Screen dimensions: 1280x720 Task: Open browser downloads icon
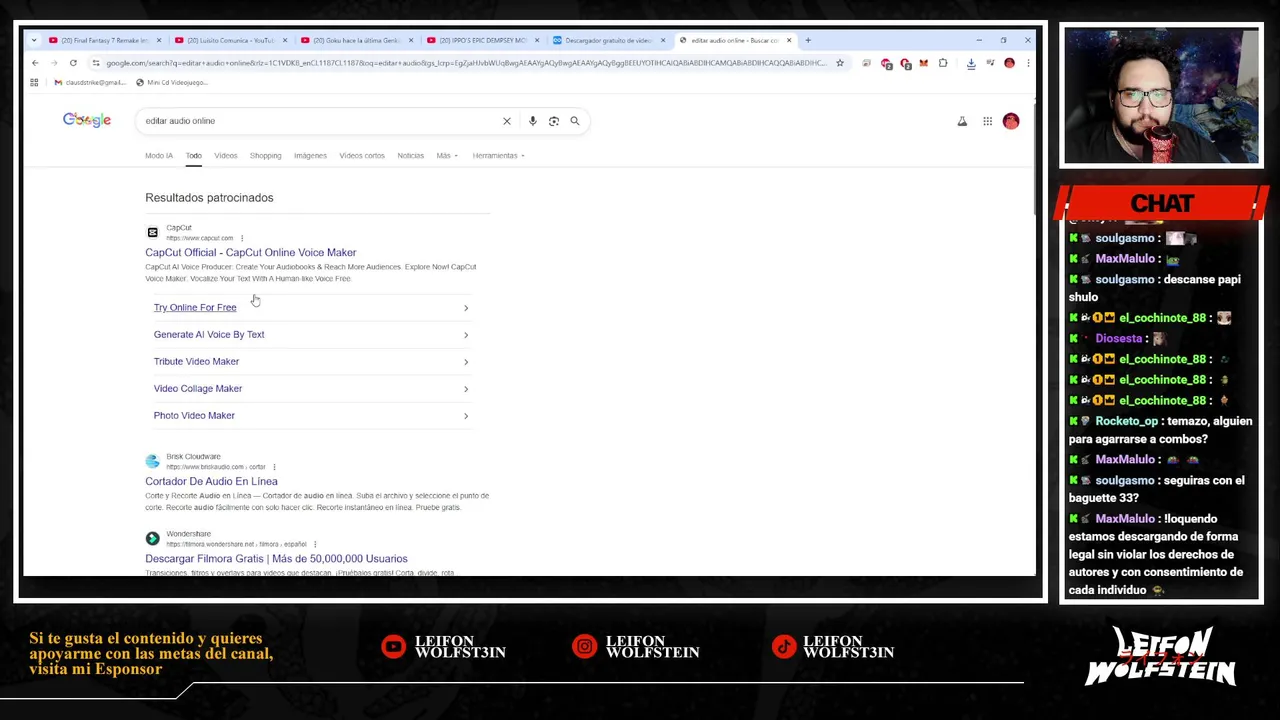click(x=971, y=63)
